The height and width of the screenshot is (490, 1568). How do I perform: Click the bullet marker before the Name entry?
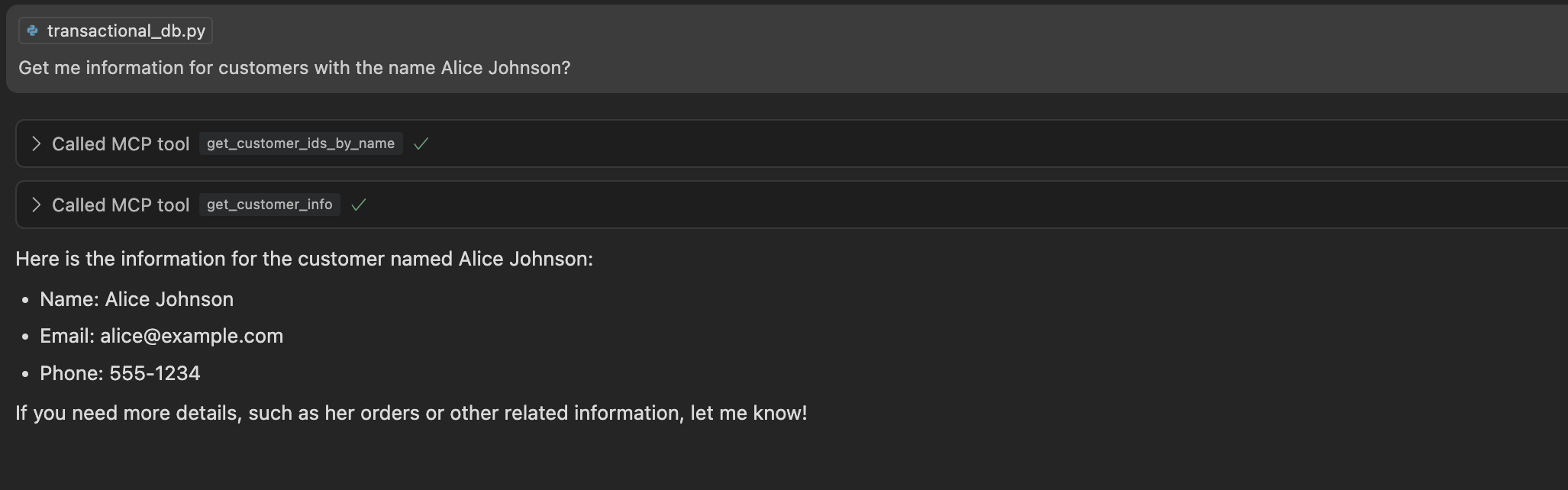[25, 300]
